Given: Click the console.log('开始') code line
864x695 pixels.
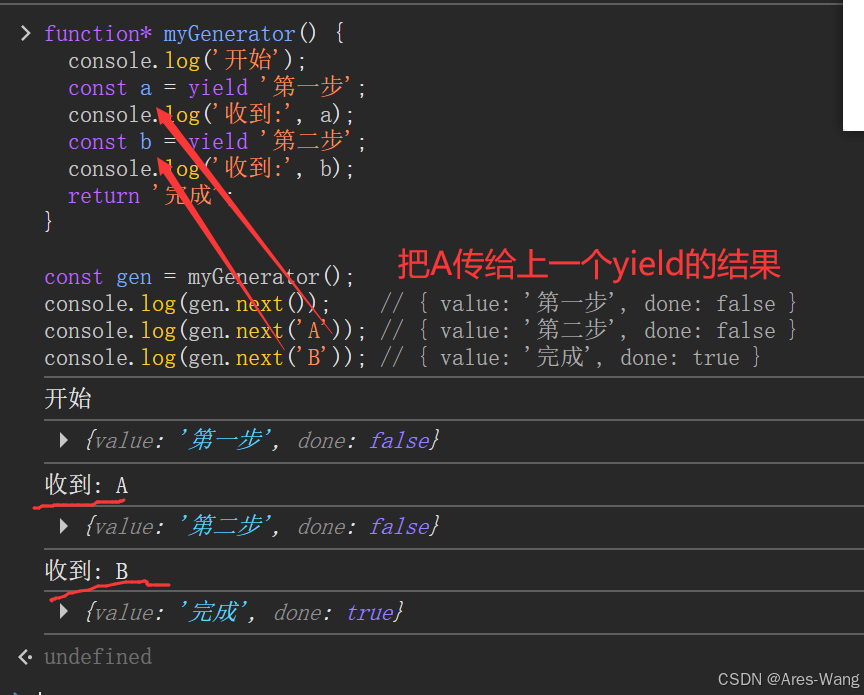Looking at the screenshot, I should (x=187, y=61).
